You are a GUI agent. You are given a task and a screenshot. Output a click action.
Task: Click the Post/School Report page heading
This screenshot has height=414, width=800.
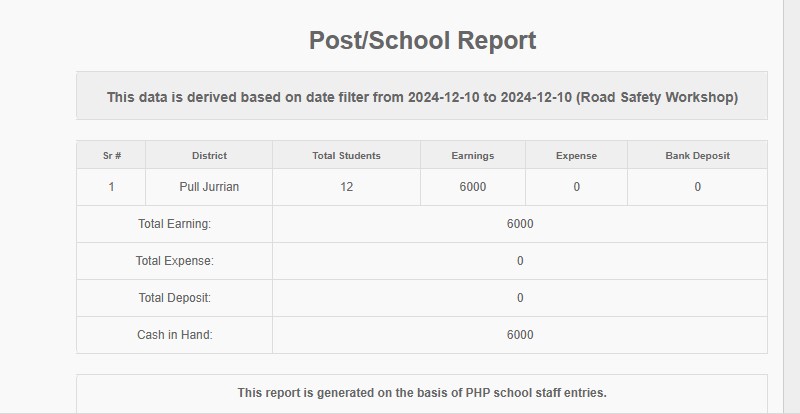click(422, 41)
